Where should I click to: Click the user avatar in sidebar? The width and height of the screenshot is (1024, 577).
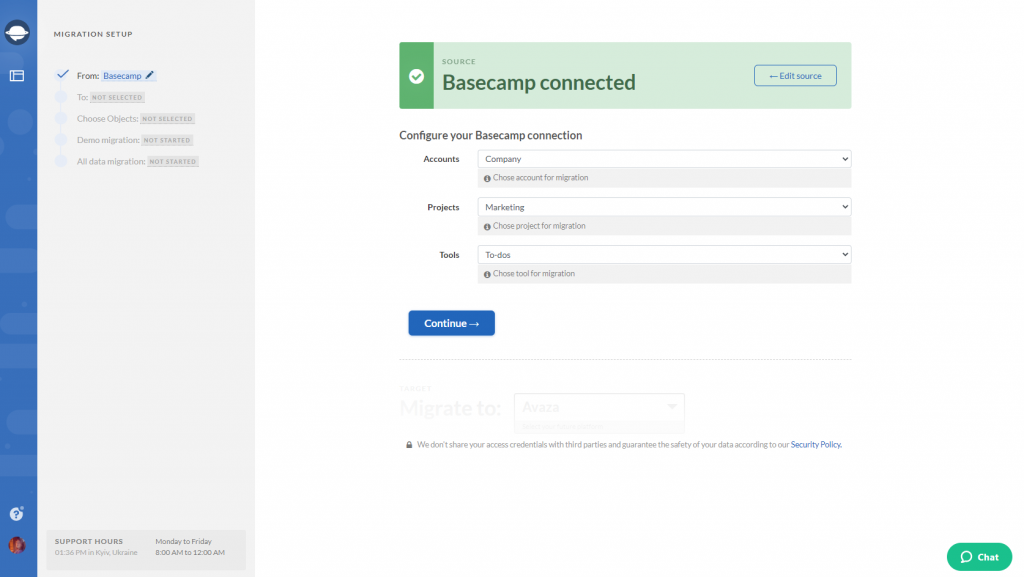pos(17,545)
